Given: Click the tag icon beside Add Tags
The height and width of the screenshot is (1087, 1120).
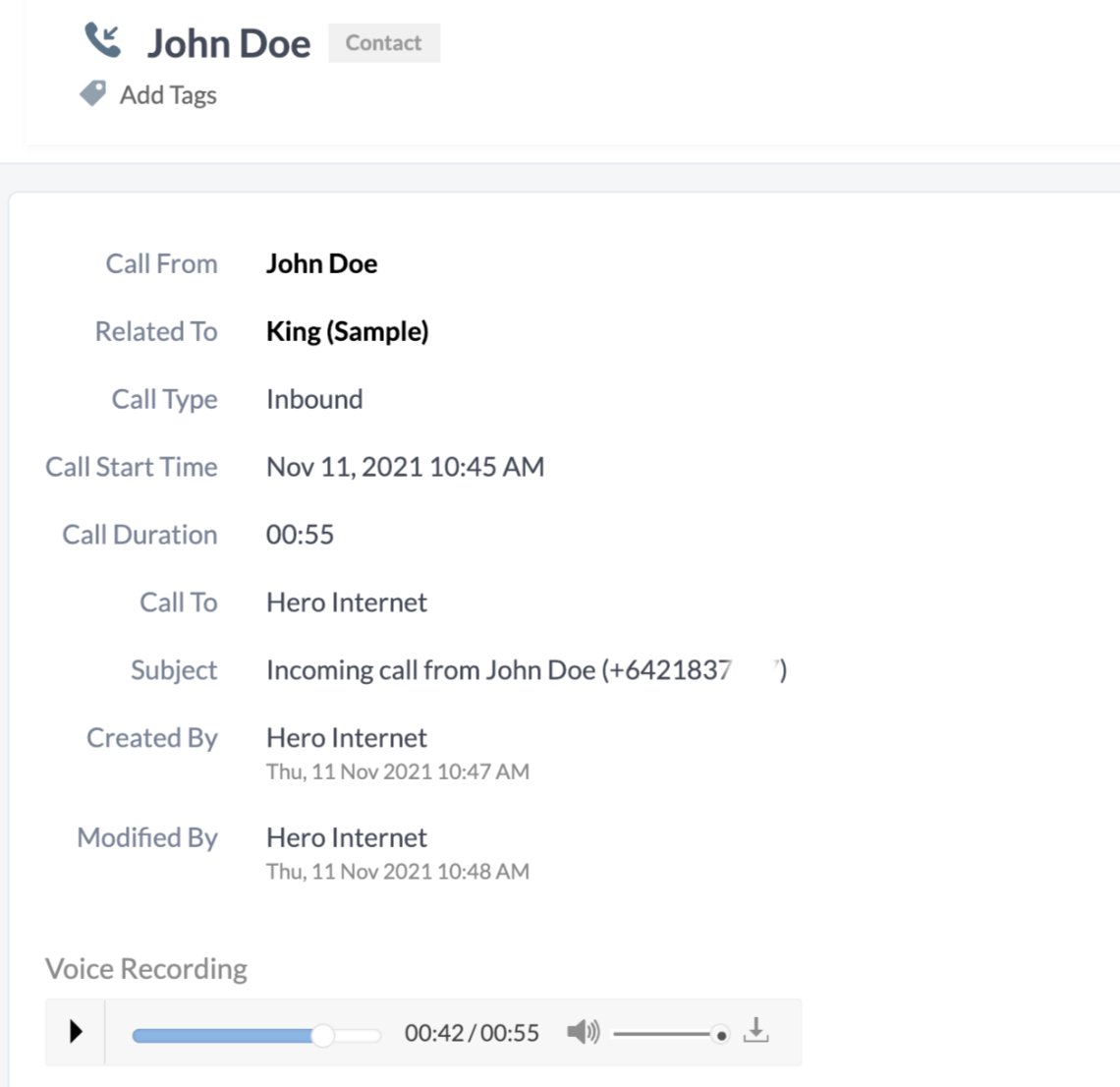Looking at the screenshot, I should pyautogui.click(x=92, y=94).
